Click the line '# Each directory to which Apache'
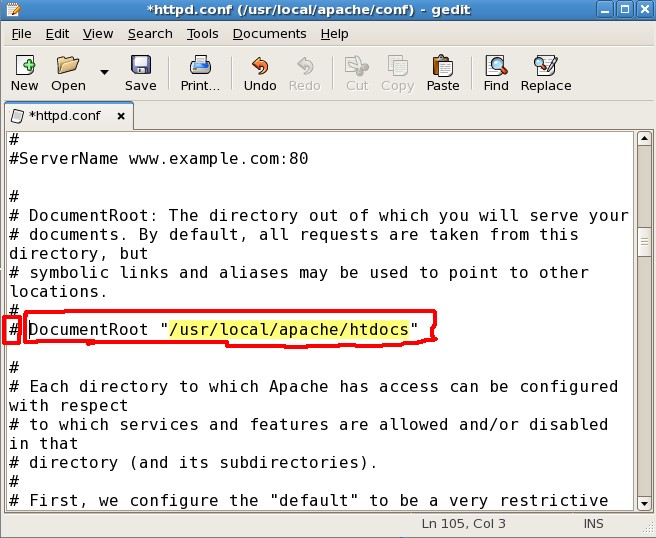 (314, 387)
